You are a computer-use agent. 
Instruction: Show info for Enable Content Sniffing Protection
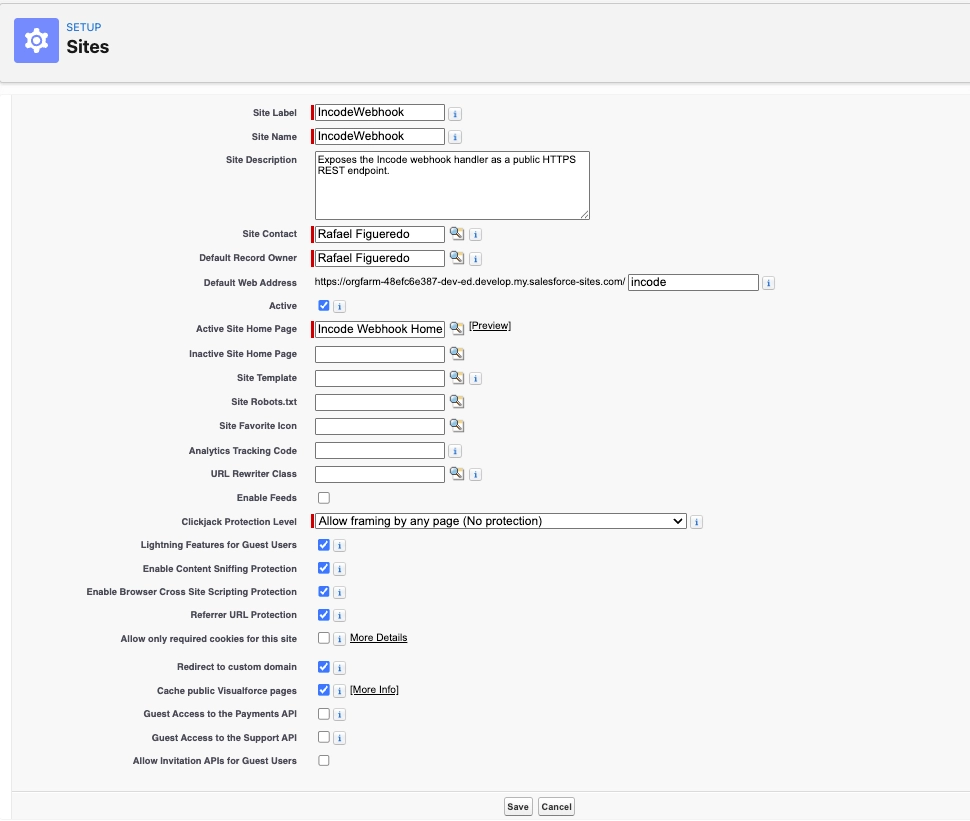coord(339,570)
